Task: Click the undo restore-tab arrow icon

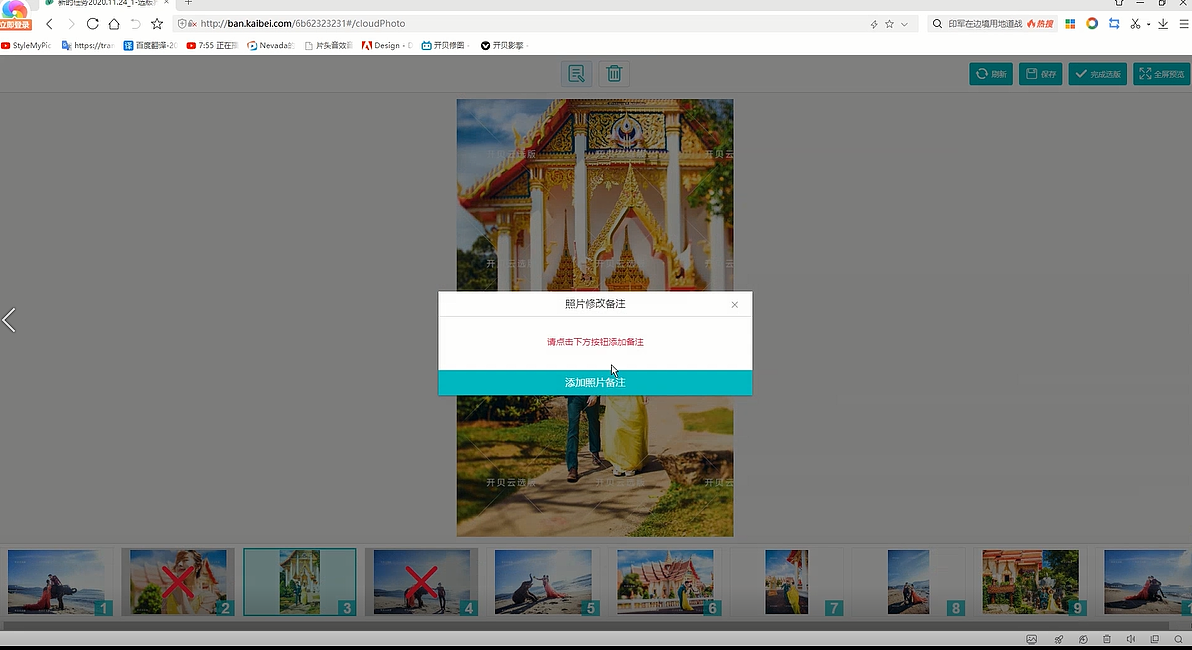Action: coord(135,24)
